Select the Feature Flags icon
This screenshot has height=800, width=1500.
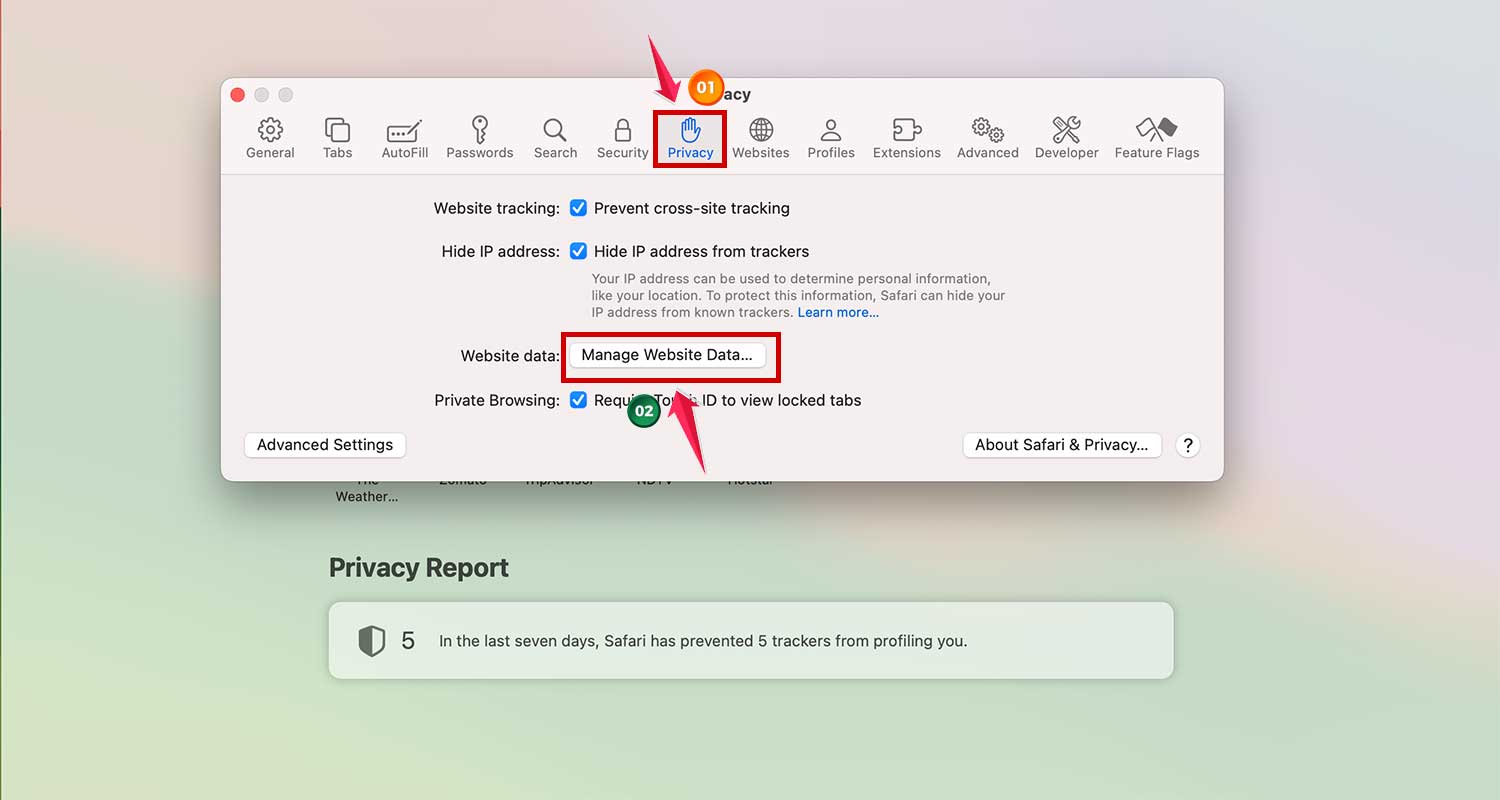[x=1157, y=138]
